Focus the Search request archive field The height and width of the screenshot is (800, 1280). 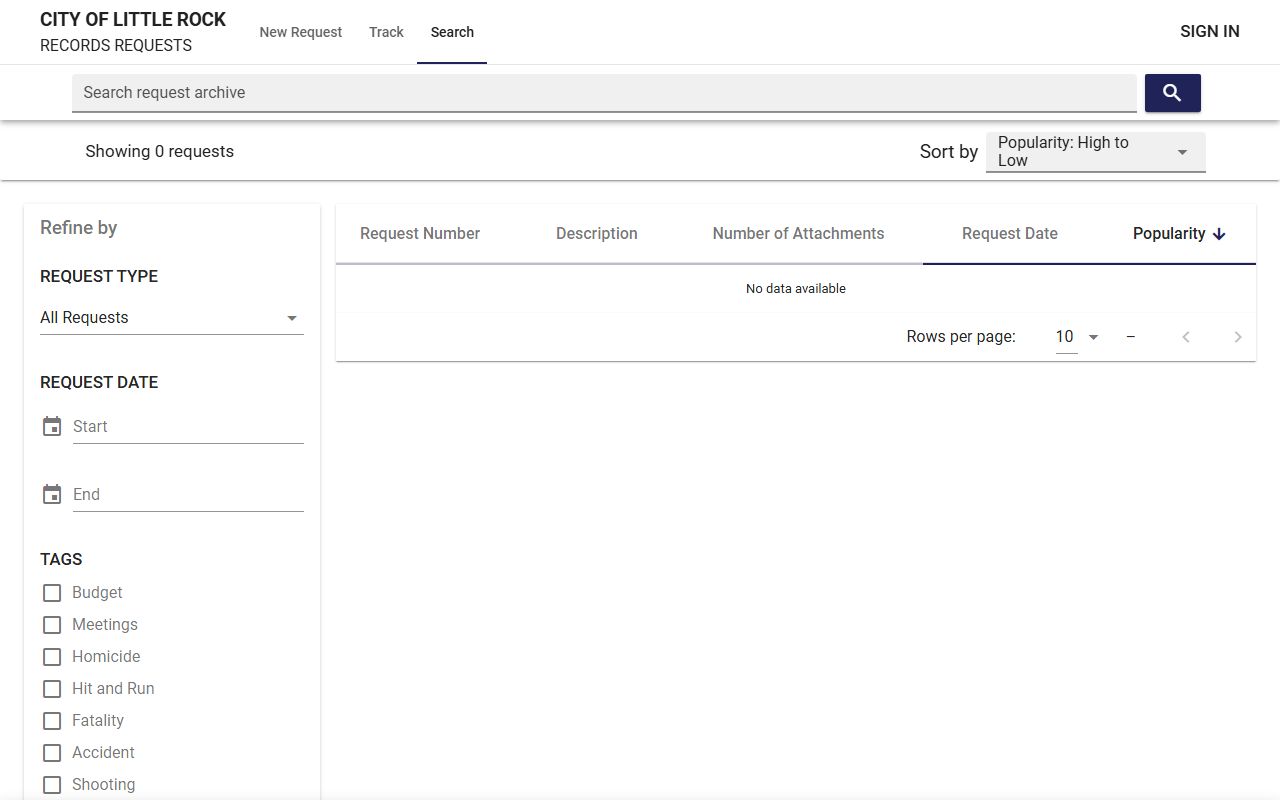pyautogui.click(x=604, y=93)
